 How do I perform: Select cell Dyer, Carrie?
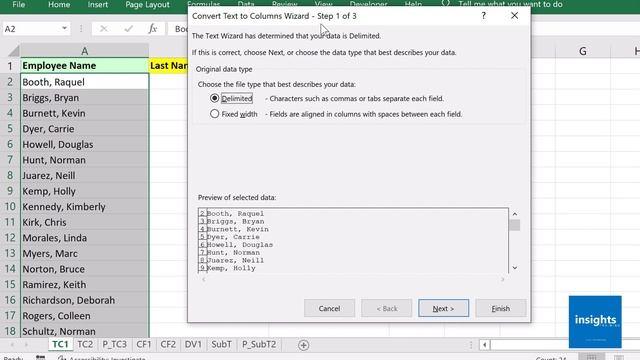[84, 129]
